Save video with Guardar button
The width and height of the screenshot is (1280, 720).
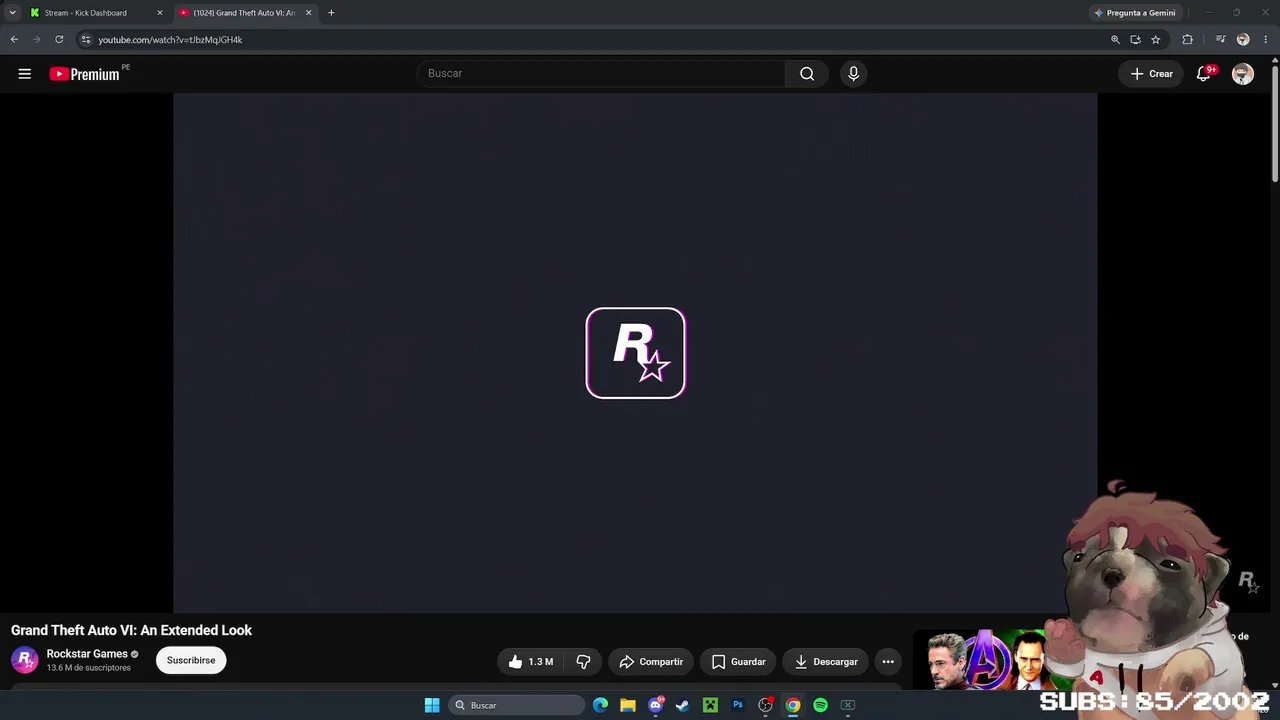[x=738, y=661]
